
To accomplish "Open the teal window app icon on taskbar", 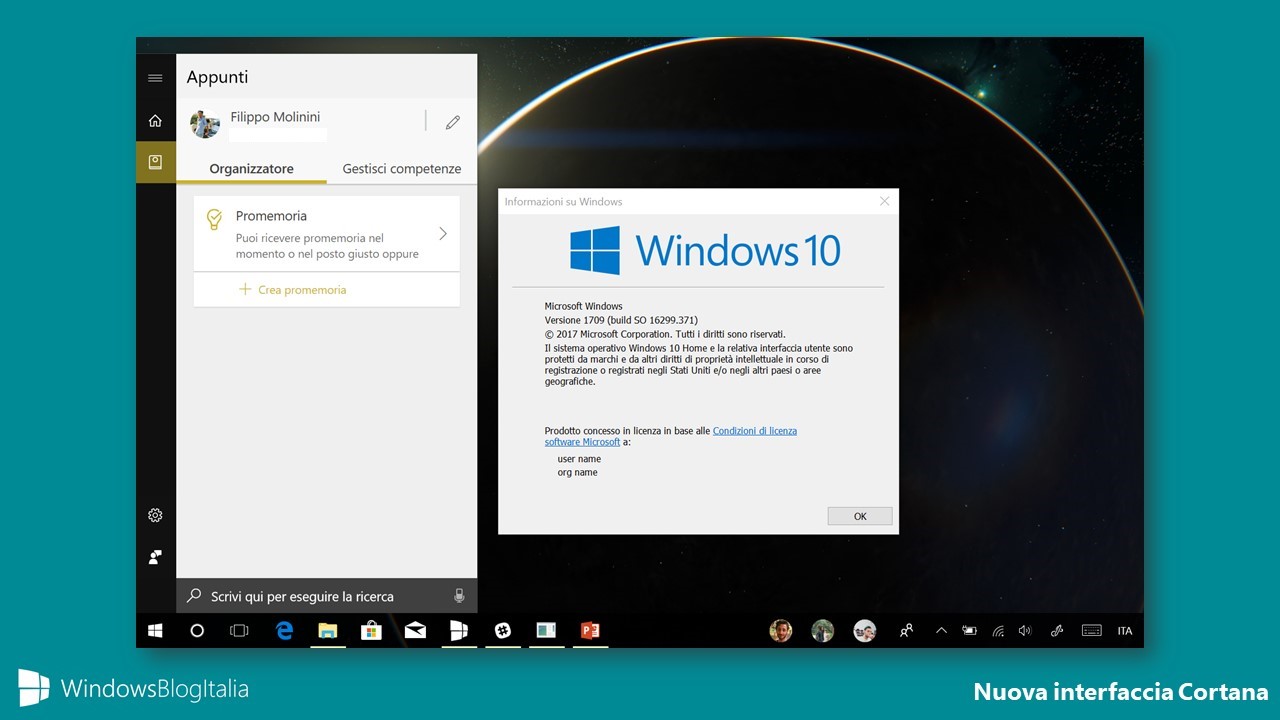I will tap(545, 631).
